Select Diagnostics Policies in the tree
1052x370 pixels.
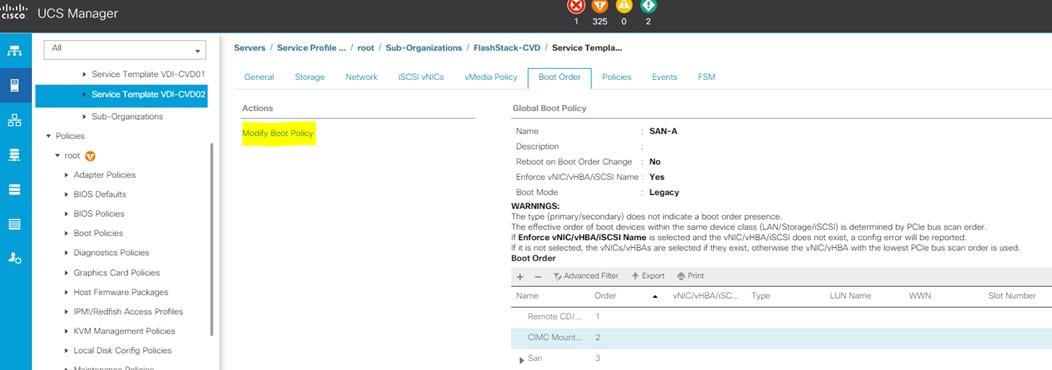click(x=111, y=253)
